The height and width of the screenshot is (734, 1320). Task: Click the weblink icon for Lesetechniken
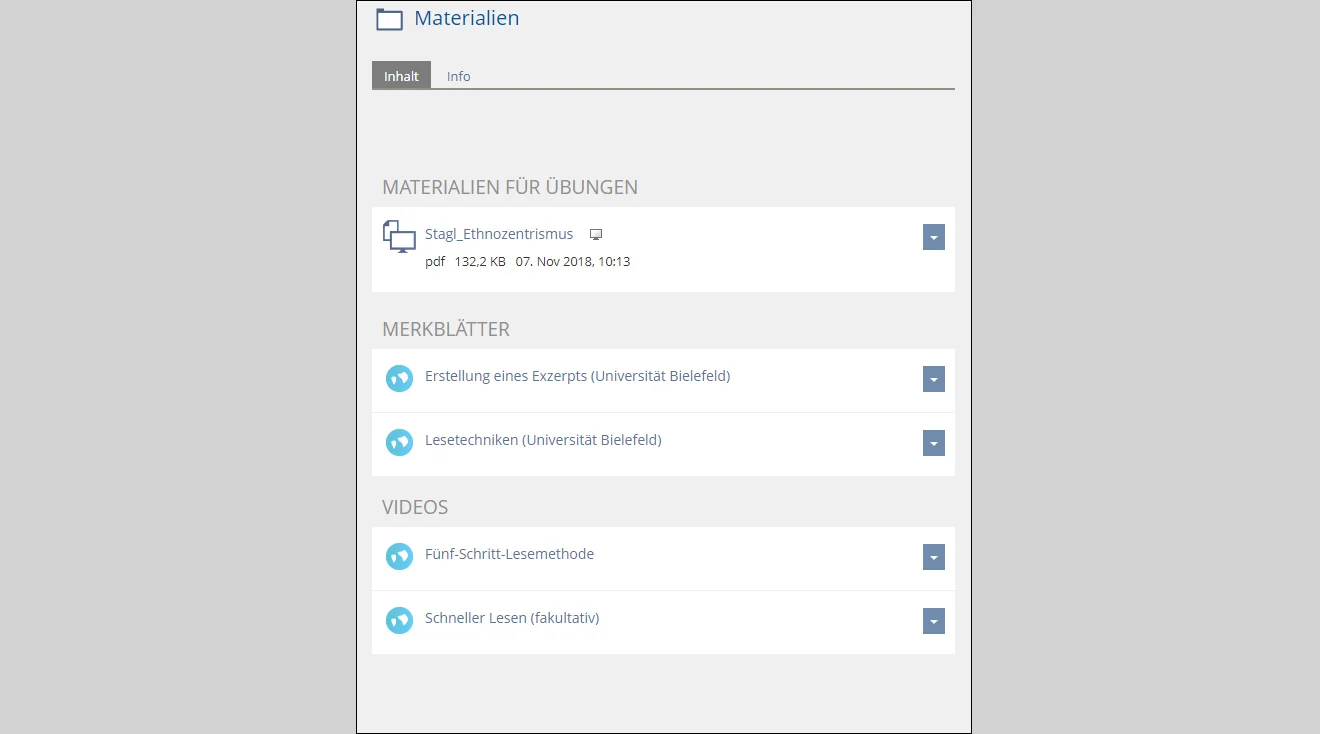click(x=399, y=442)
